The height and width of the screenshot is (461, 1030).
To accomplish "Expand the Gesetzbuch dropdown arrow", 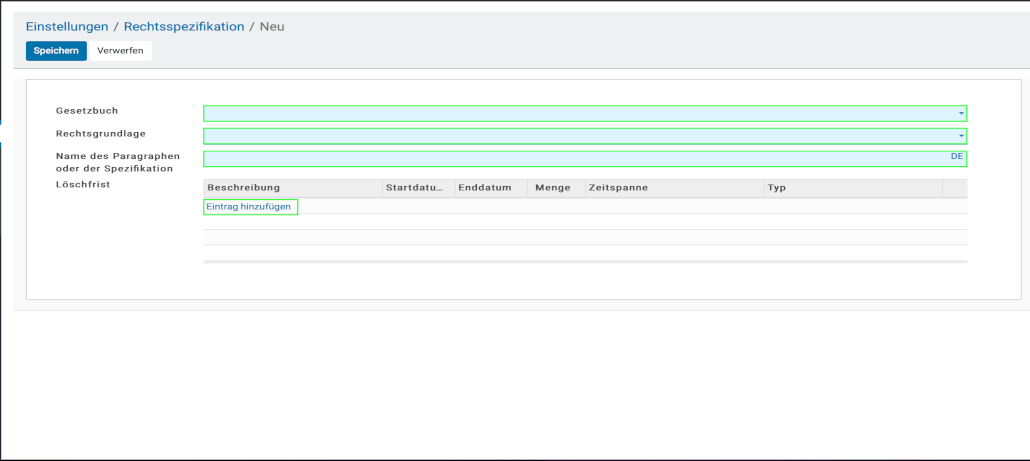I will tap(961, 114).
